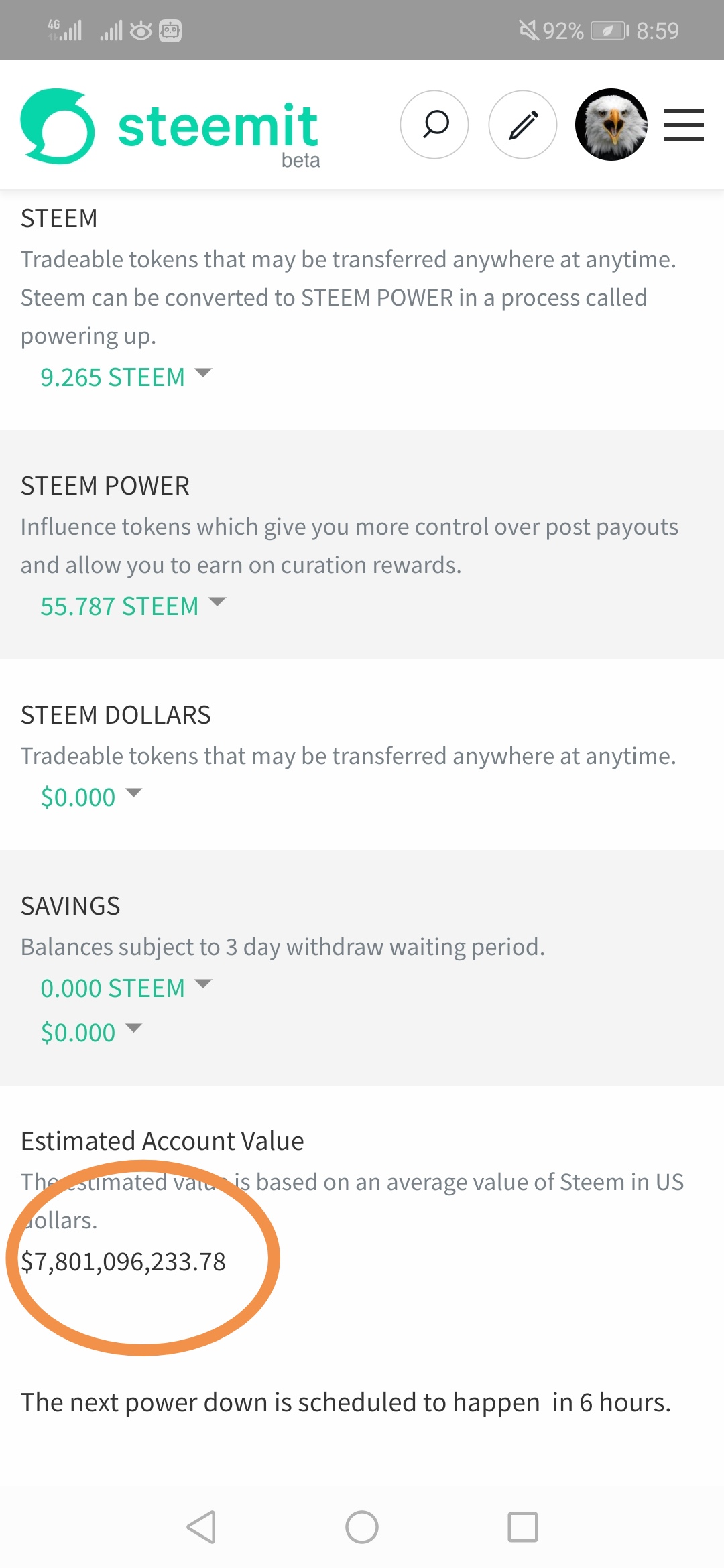The width and height of the screenshot is (724, 1568).
Task: Open the eagle profile avatar
Action: point(611,125)
